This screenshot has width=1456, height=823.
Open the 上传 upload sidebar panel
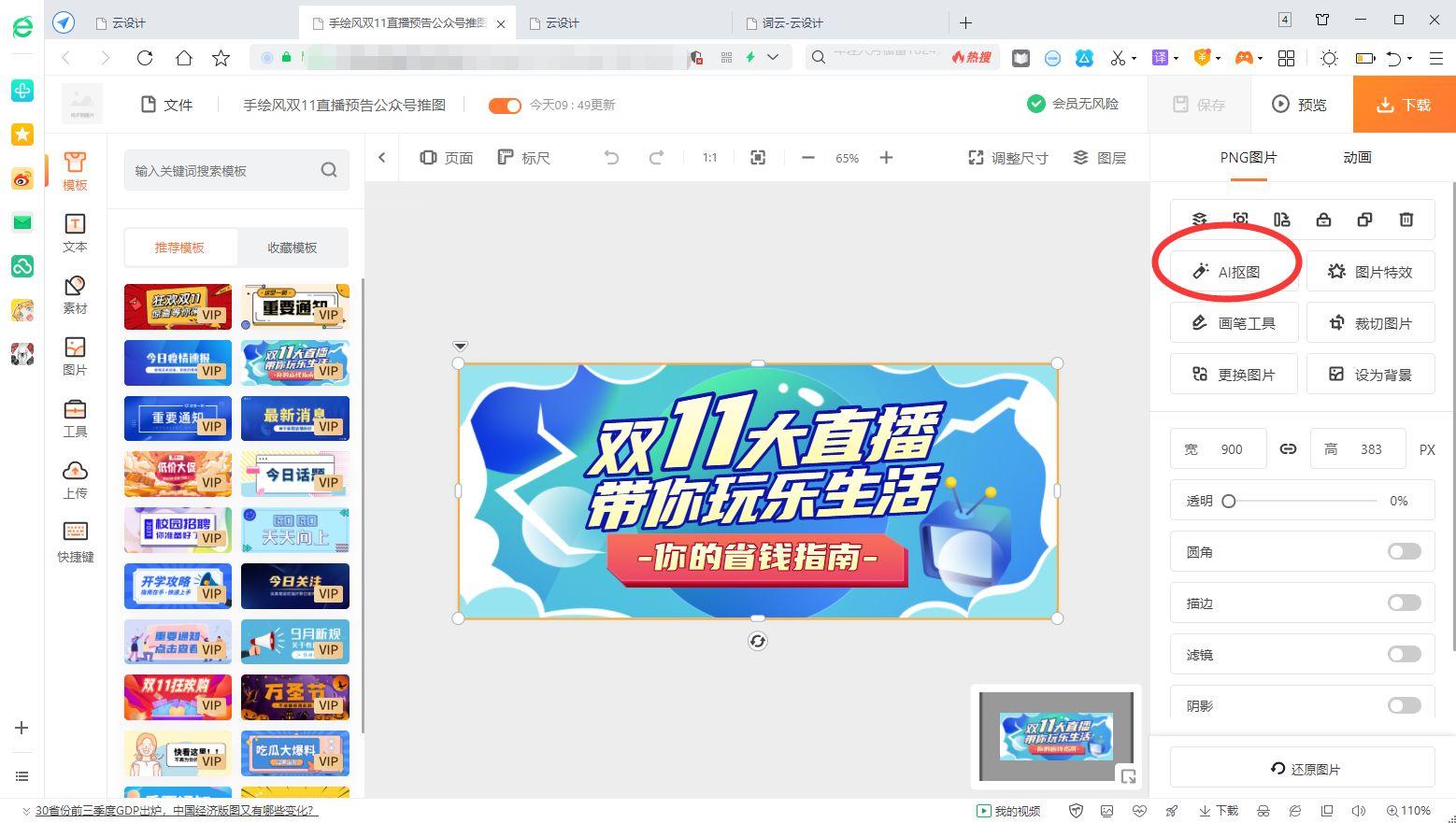(x=75, y=479)
